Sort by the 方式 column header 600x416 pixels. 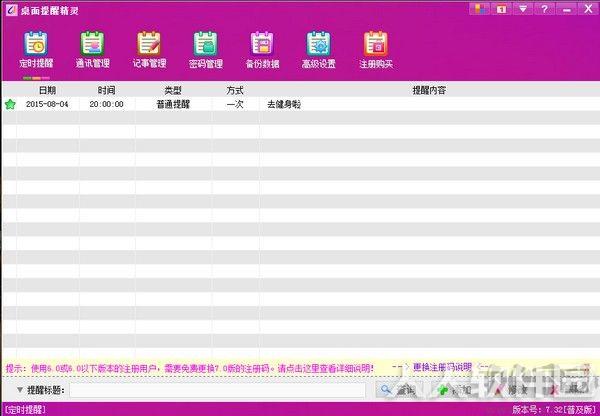[x=235, y=90]
